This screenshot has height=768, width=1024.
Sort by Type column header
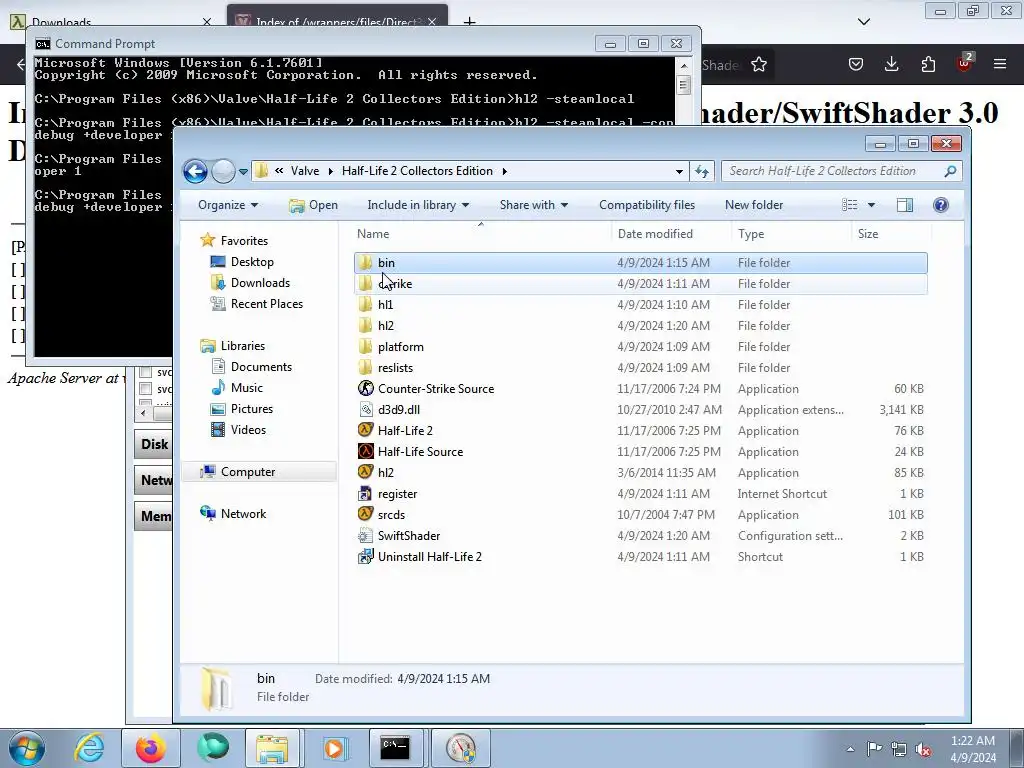pos(792,234)
